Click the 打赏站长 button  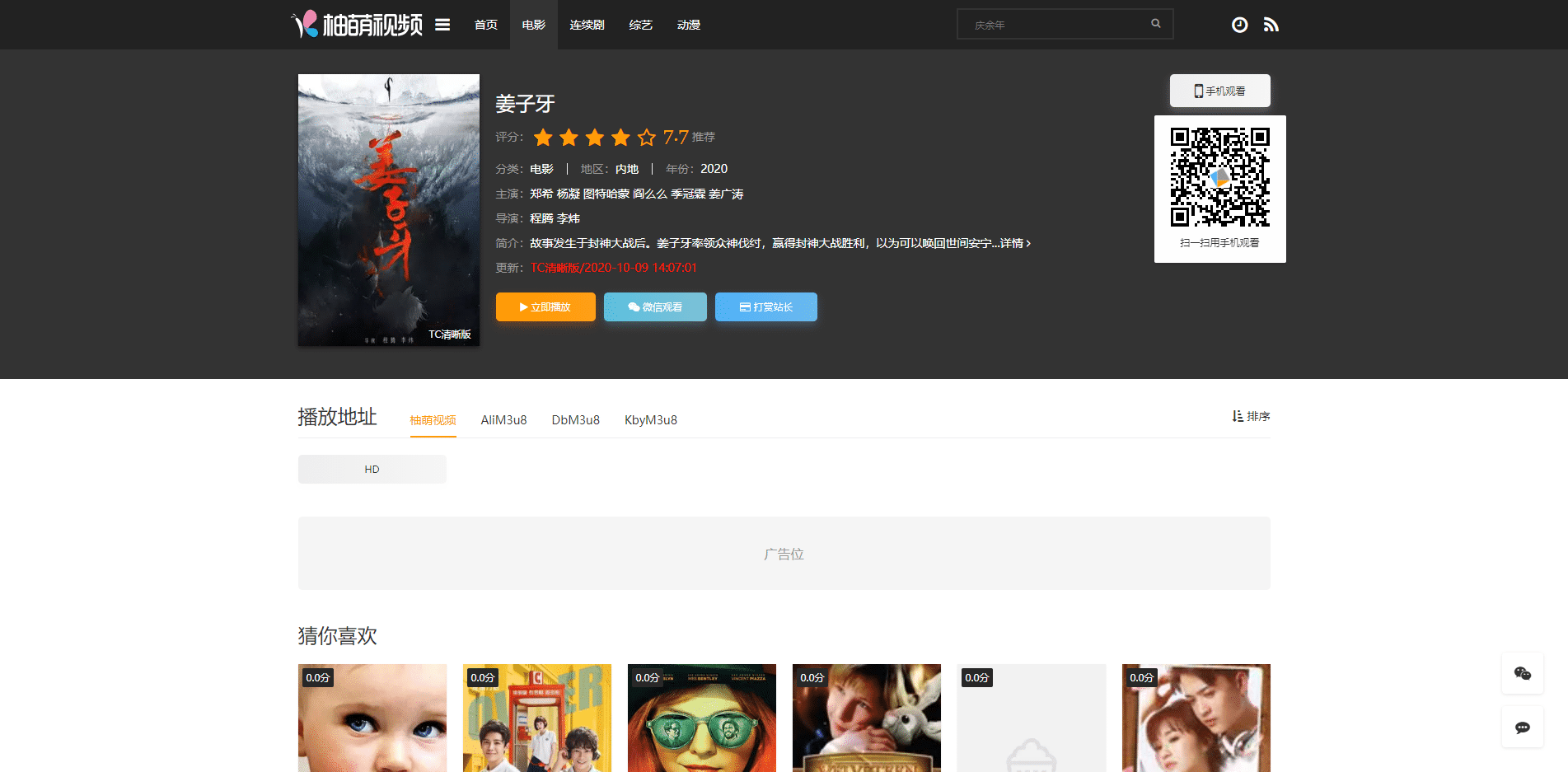(x=766, y=306)
